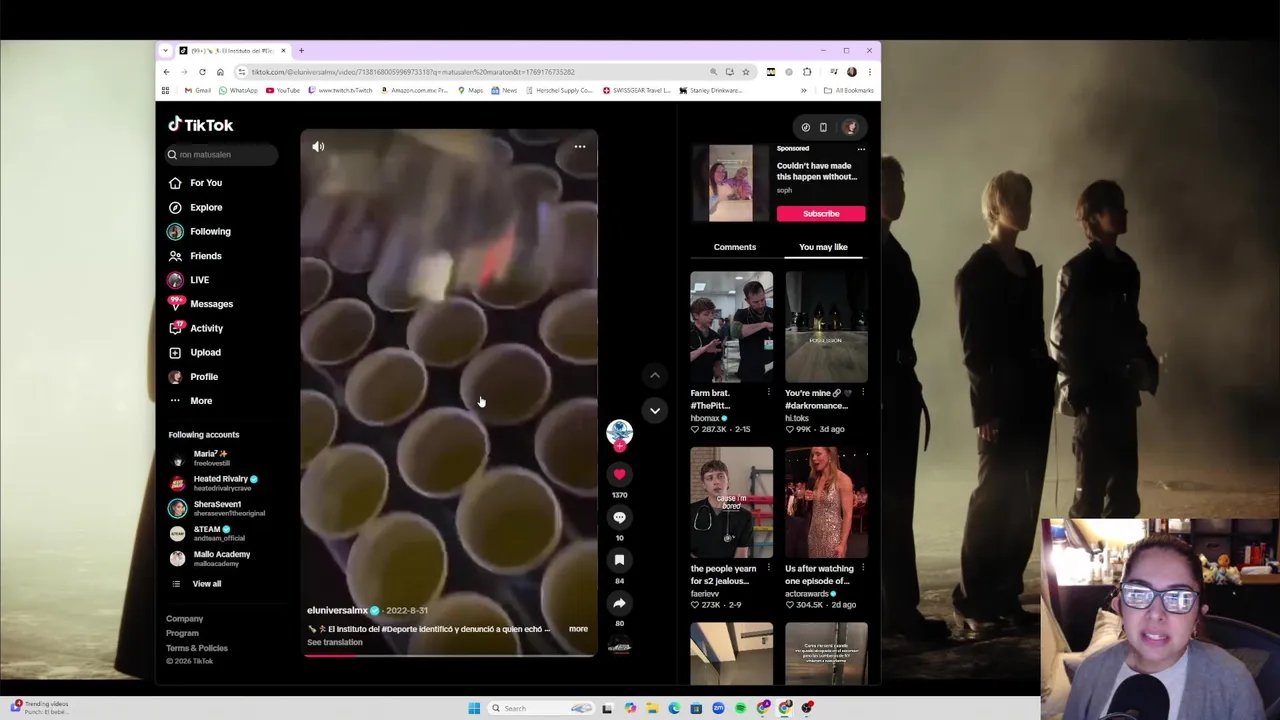
Task: Click the TikTok search field
Action: point(222,155)
